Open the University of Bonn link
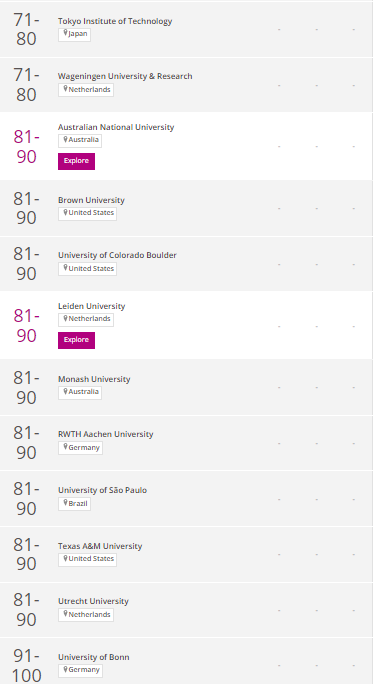This screenshot has height=684, width=374. pos(93,657)
